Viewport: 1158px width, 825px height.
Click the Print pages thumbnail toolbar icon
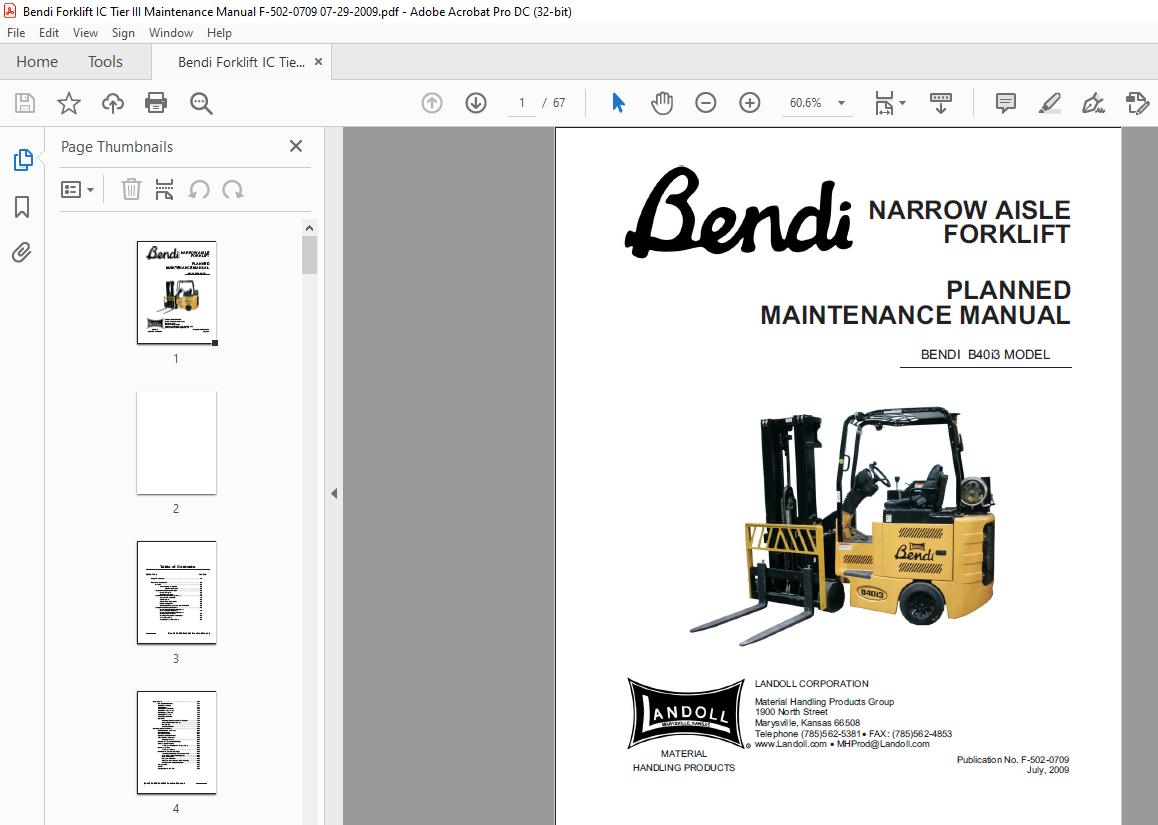(164, 190)
